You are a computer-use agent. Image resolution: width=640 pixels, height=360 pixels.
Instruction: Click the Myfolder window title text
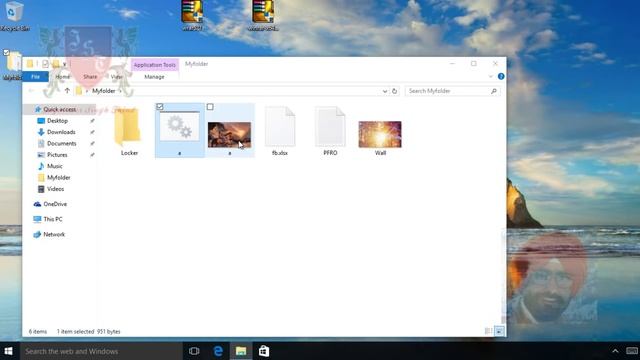(x=196, y=64)
